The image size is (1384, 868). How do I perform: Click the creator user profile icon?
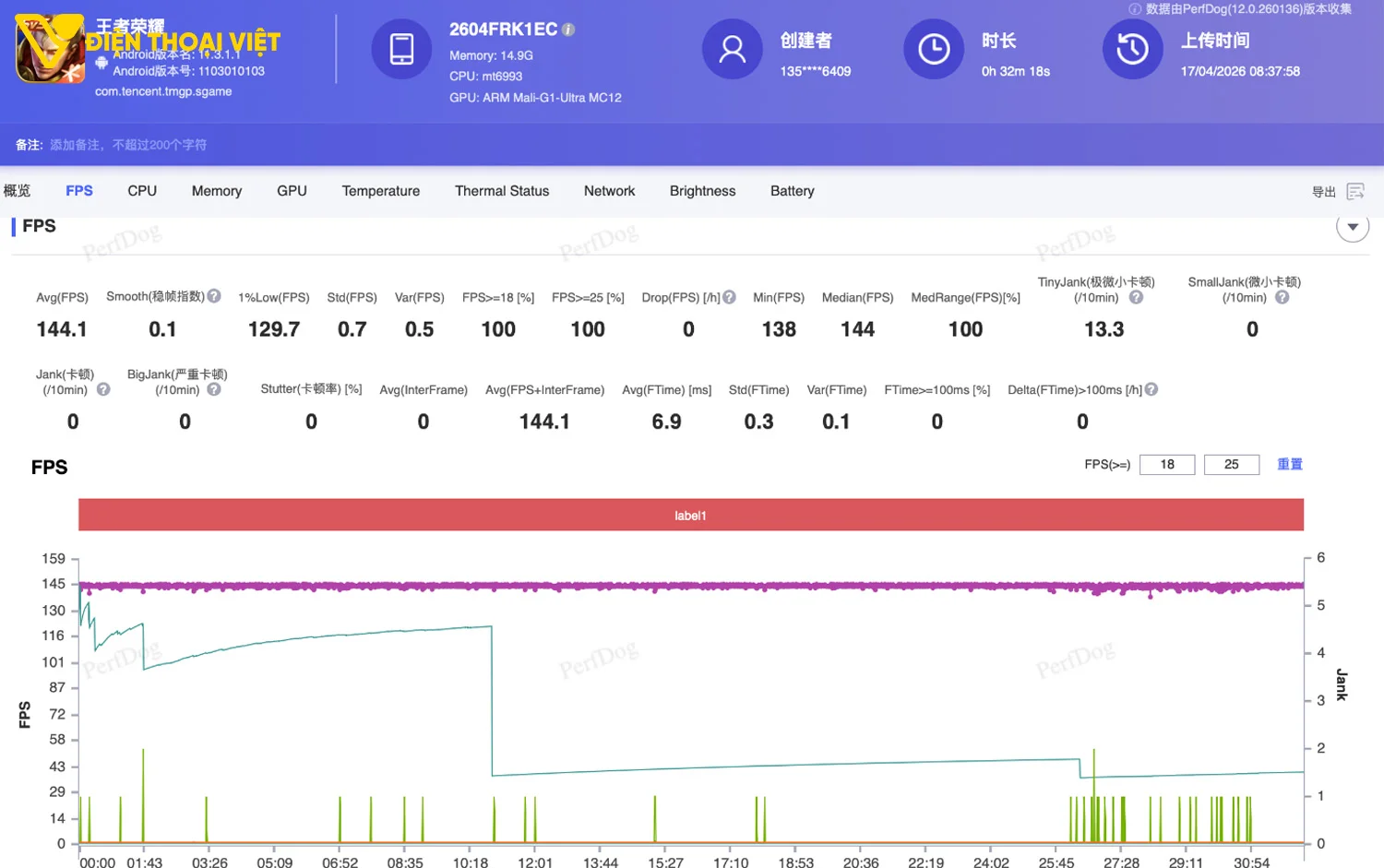(x=732, y=49)
